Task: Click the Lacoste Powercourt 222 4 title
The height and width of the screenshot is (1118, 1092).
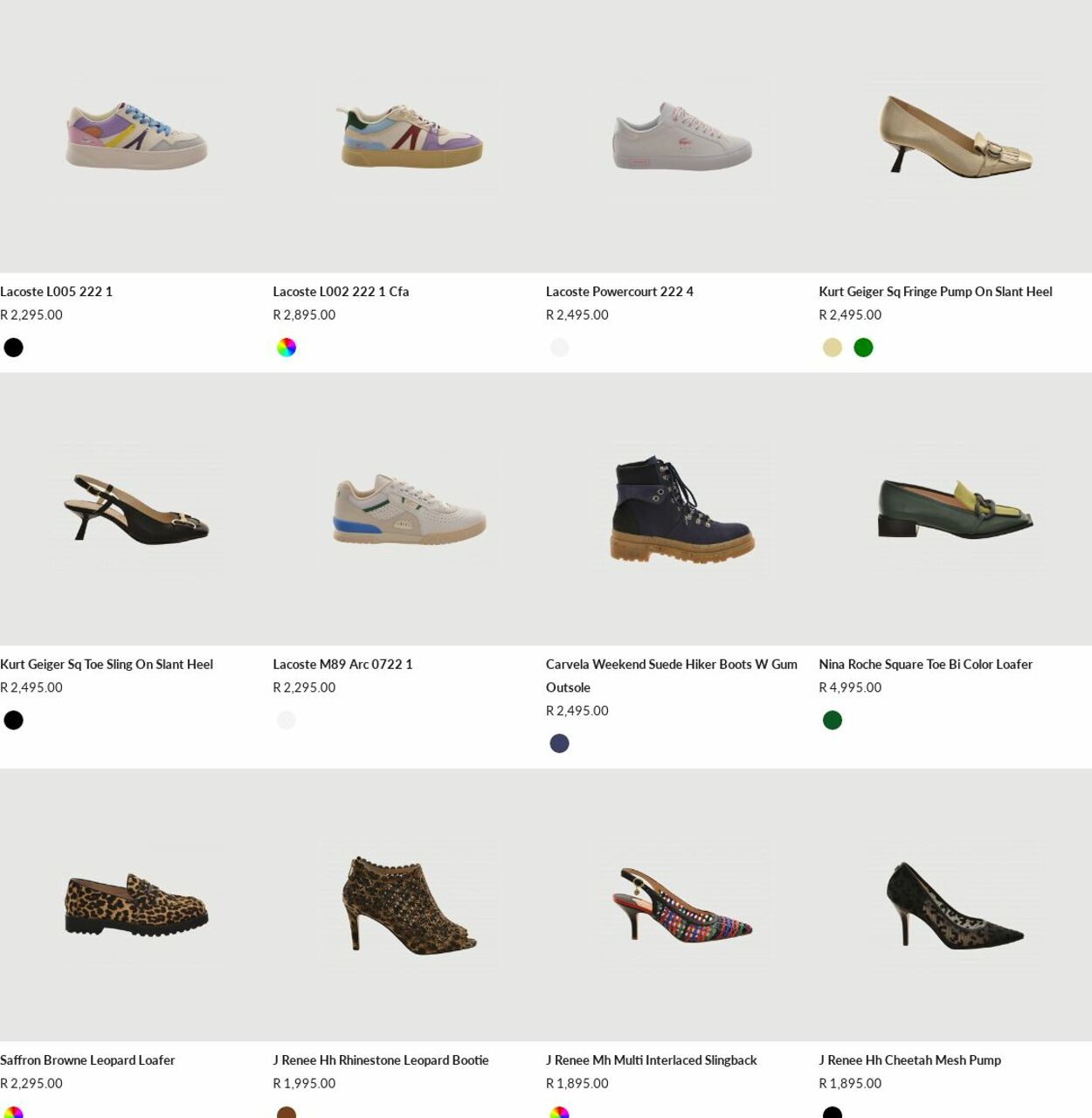Action: (619, 292)
